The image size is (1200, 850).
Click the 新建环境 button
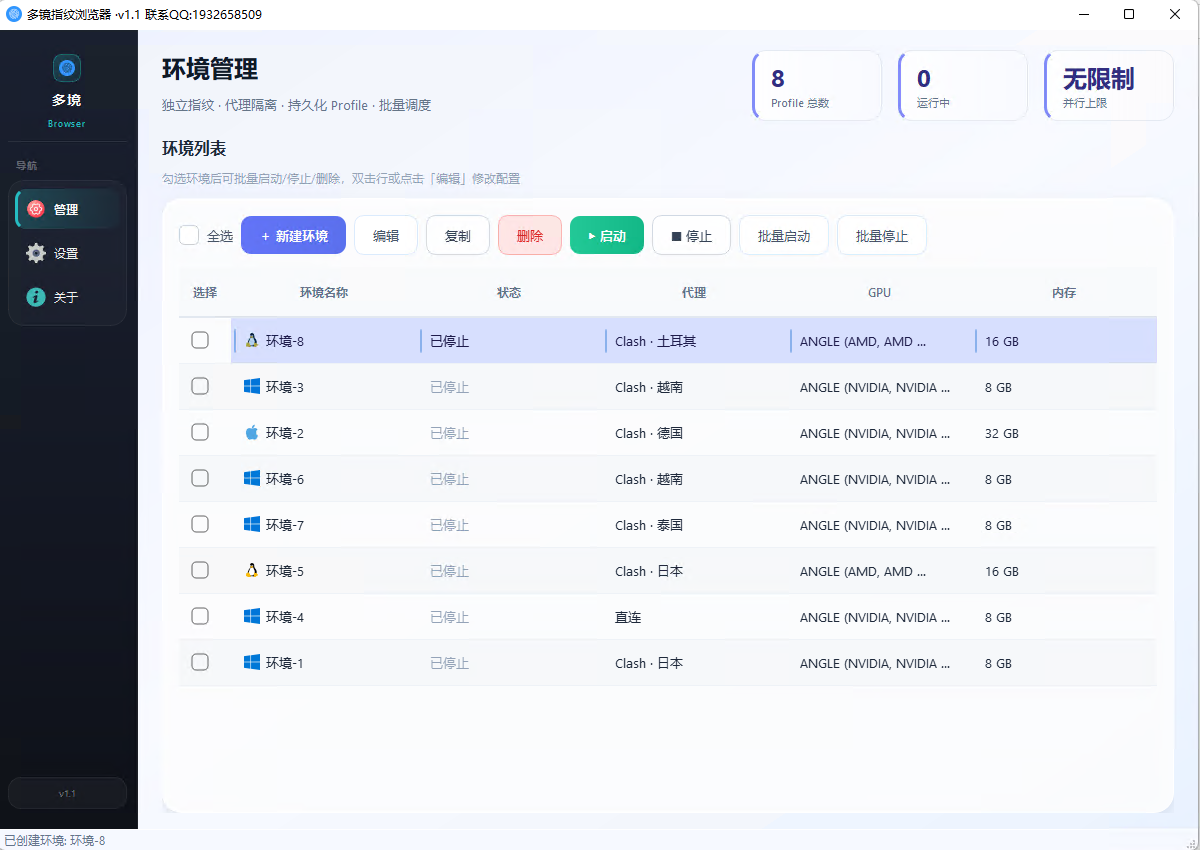point(293,235)
